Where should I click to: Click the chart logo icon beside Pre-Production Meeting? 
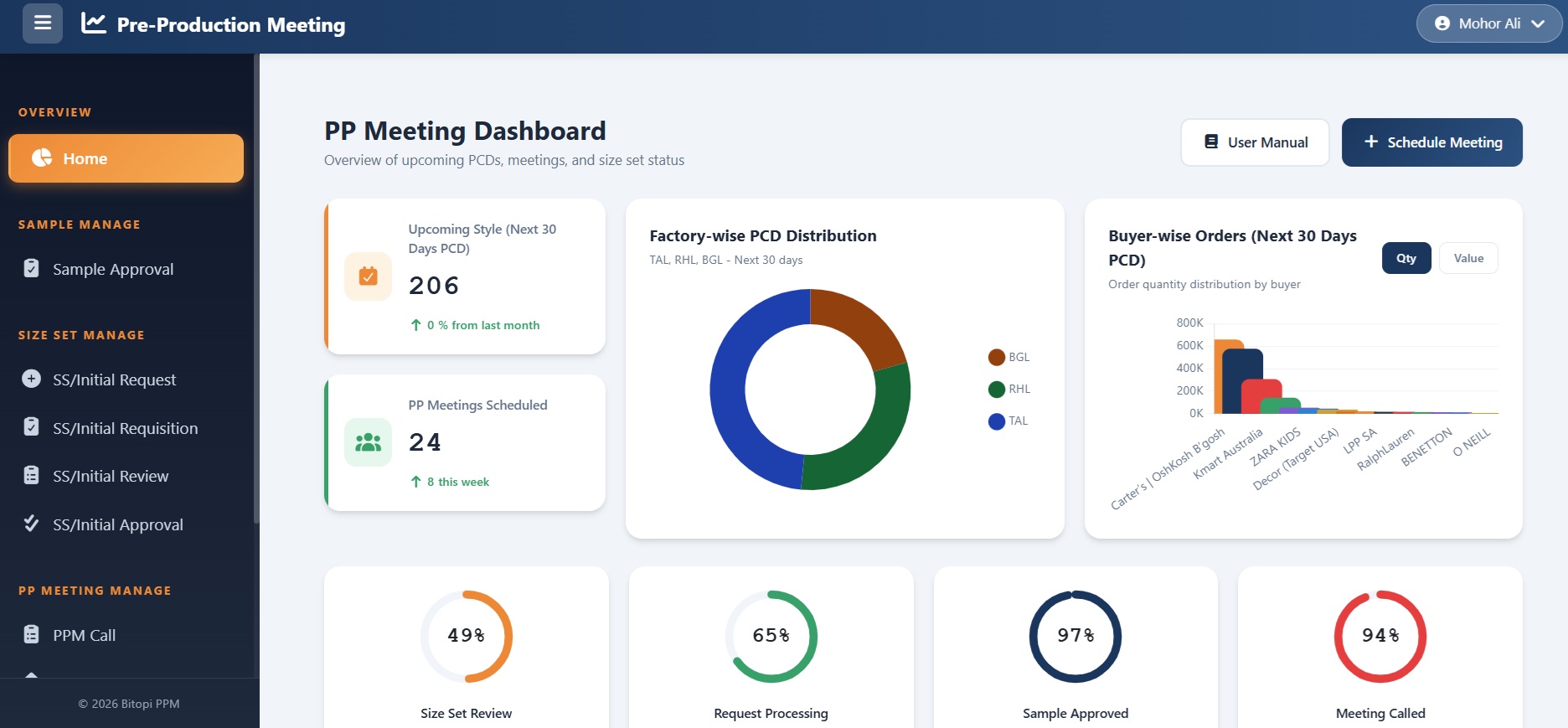click(x=94, y=23)
